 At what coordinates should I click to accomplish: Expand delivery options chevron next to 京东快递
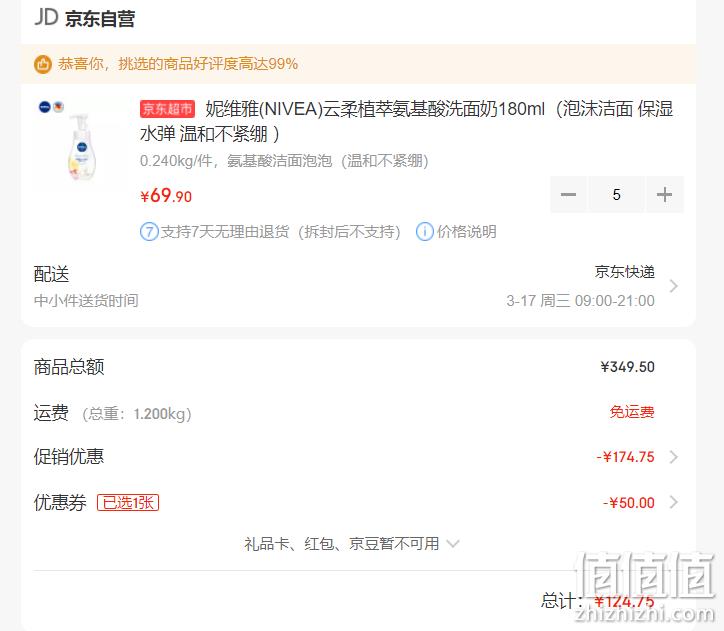[674, 286]
